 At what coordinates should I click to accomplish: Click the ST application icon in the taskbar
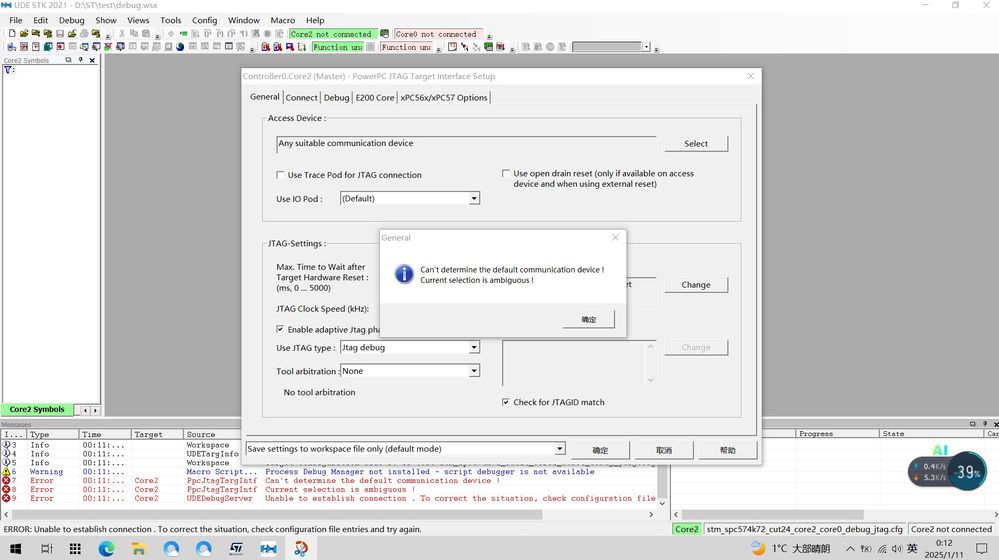(236, 548)
